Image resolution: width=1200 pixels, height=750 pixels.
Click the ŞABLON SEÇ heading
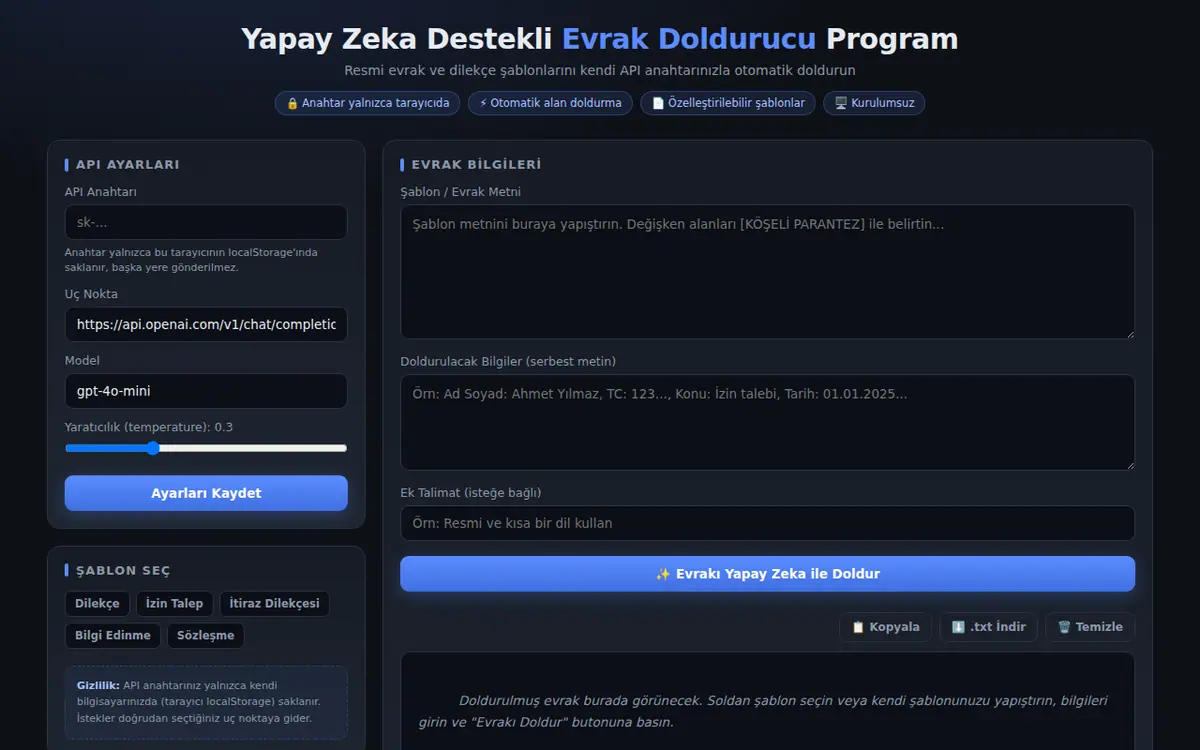pyautogui.click(x=123, y=570)
